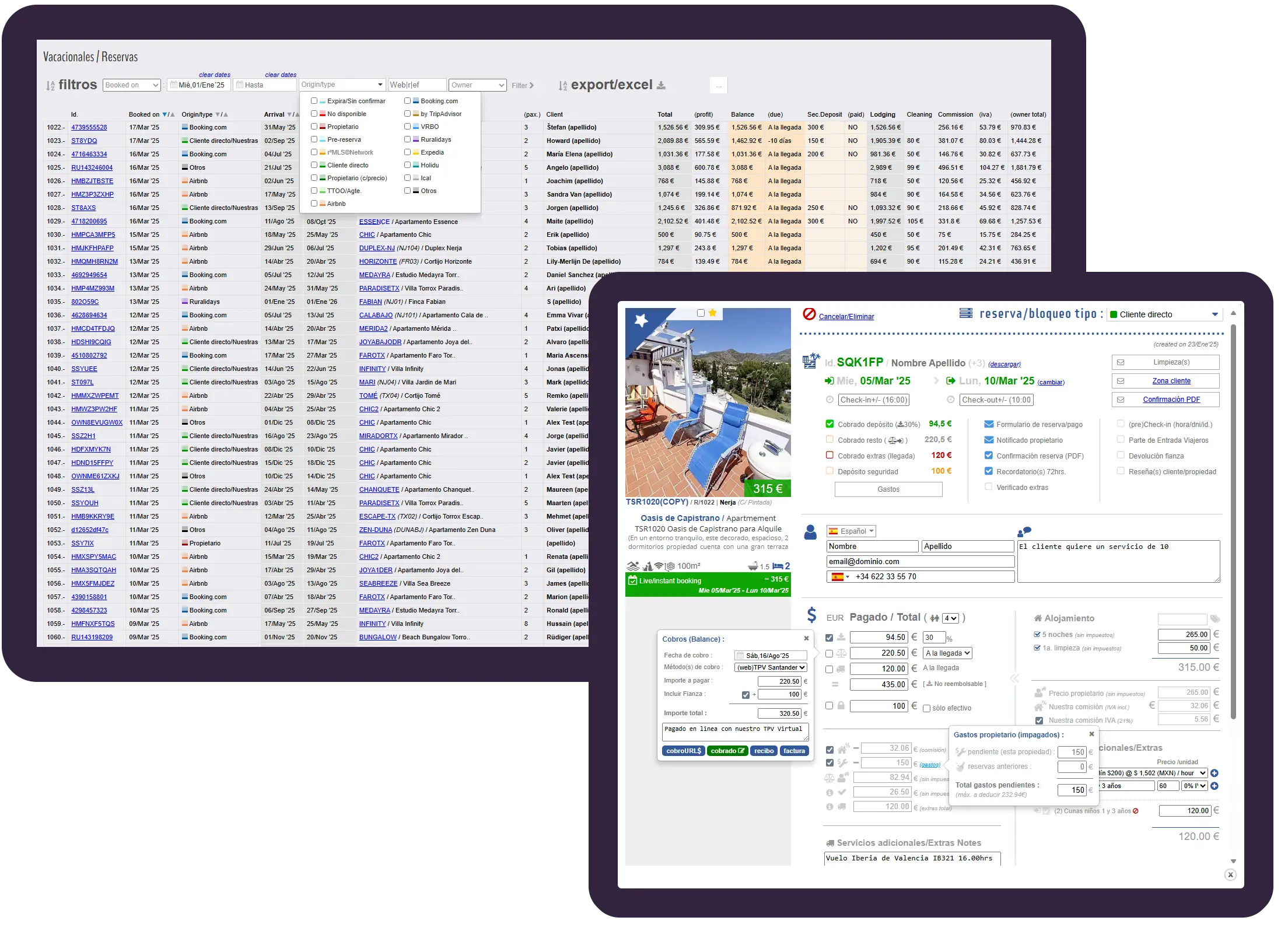Image resolution: width=1288 pixels, height=931 pixels.
Task: Click blue plus icon next to hourly extras dropdown
Action: (x=1214, y=773)
